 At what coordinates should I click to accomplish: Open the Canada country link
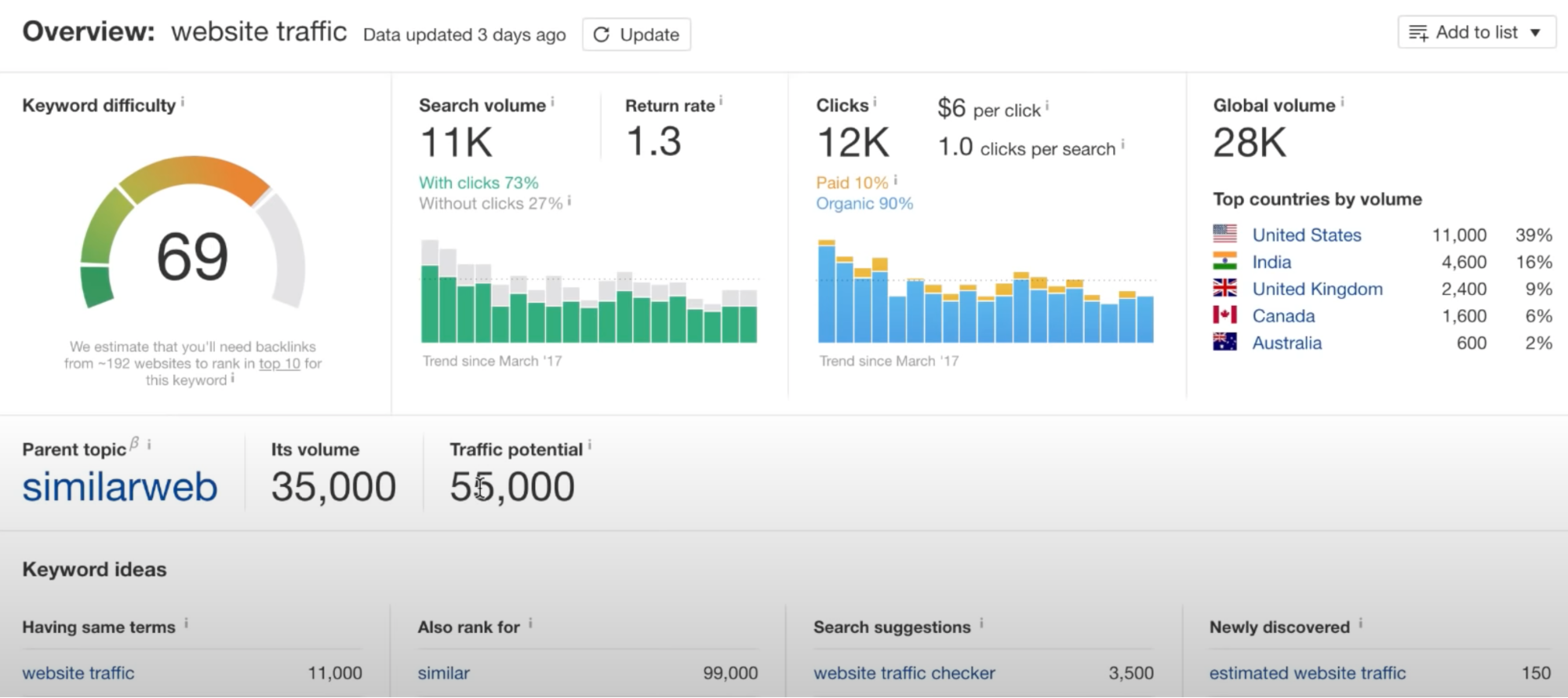(x=1283, y=316)
